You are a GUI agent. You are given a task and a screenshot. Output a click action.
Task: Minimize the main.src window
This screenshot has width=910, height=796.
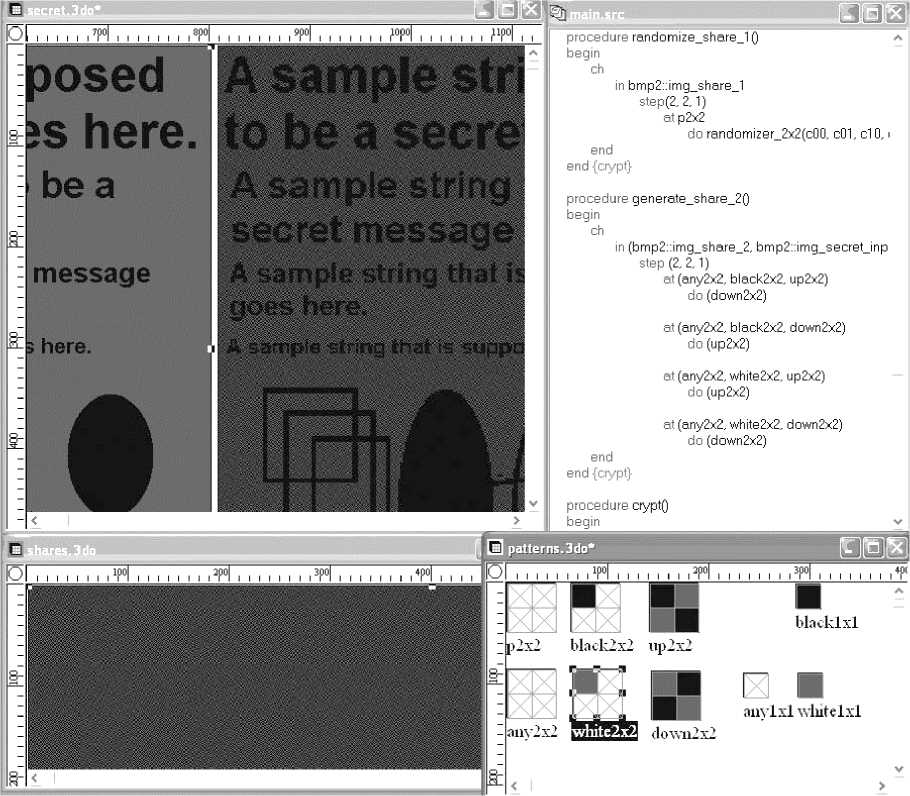pos(849,13)
